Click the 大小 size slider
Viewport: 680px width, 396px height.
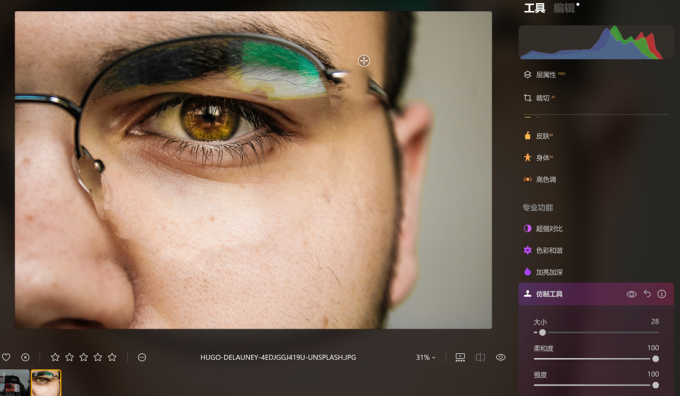coord(596,333)
